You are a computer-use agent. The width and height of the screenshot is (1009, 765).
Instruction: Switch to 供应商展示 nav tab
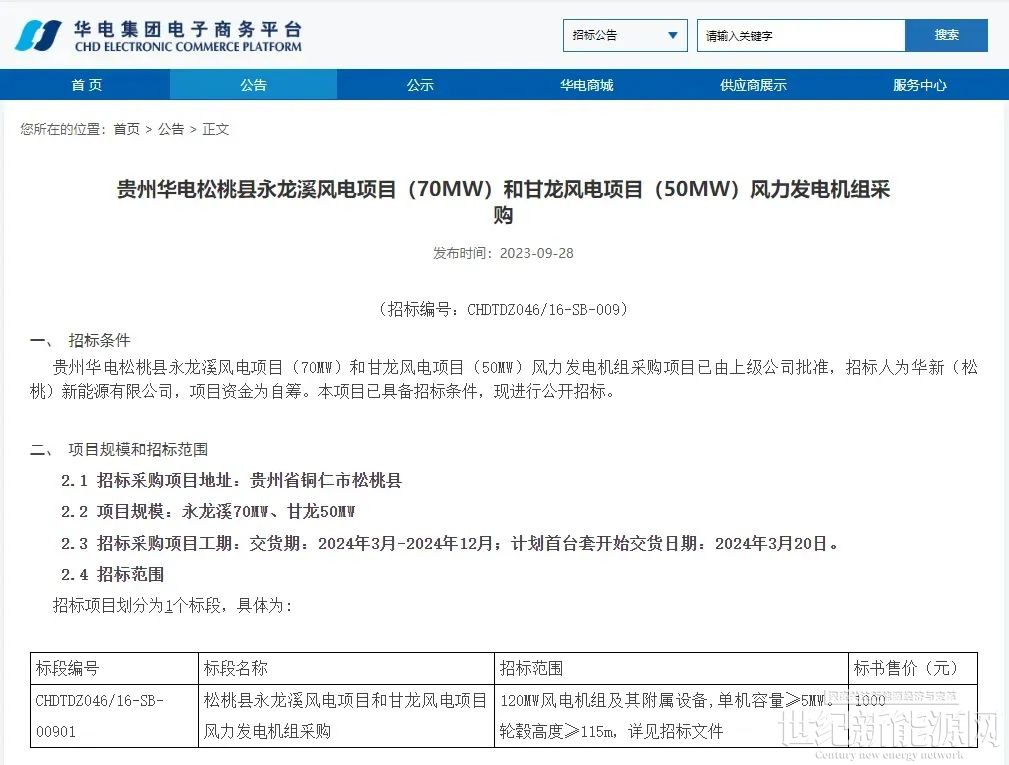754,85
